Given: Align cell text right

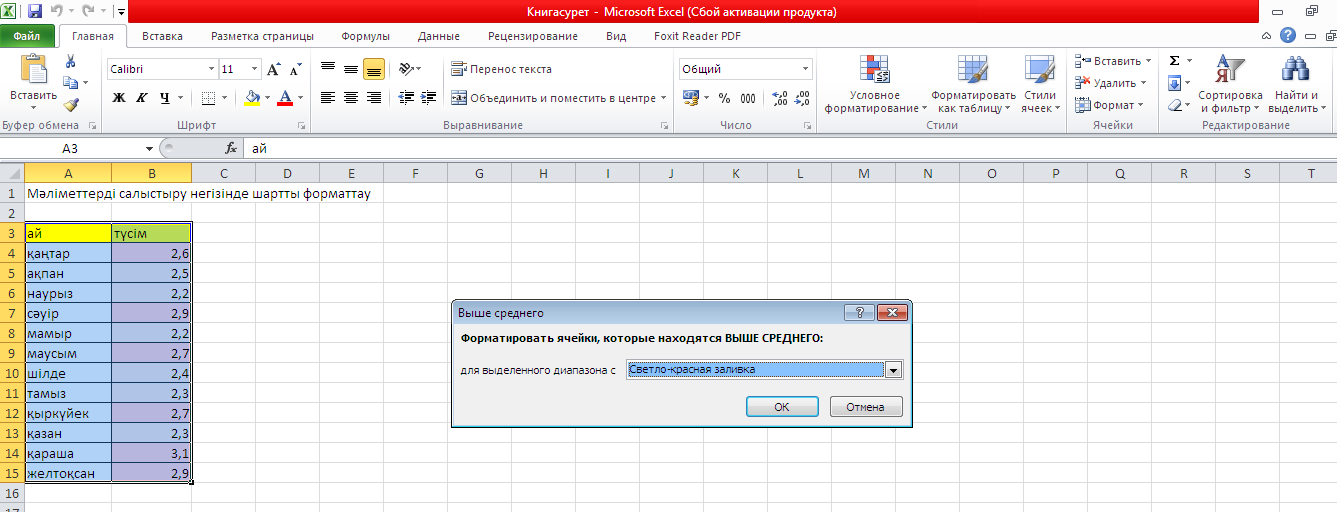Looking at the screenshot, I should tap(374, 98).
